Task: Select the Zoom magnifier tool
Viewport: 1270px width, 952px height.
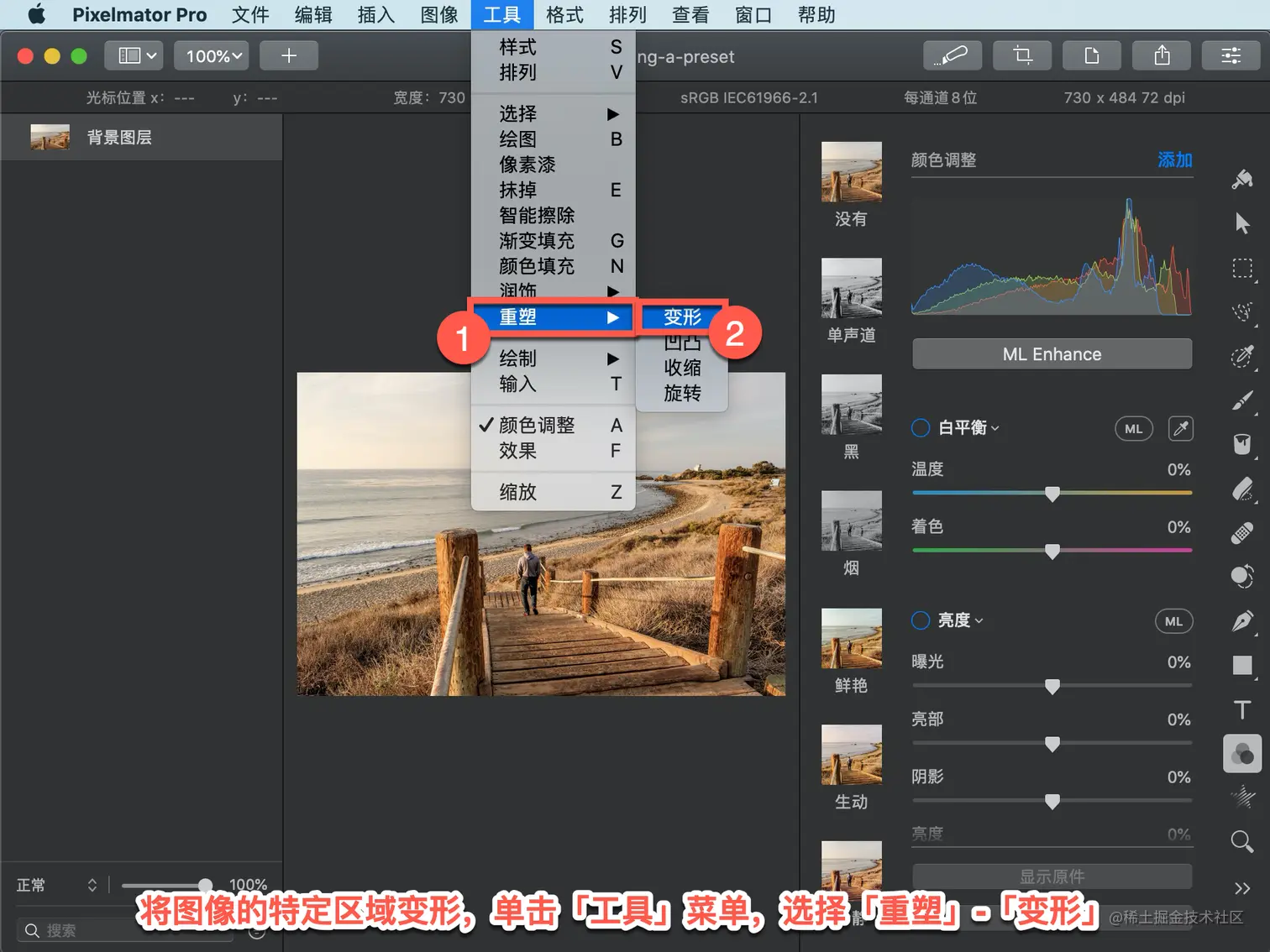Action: coord(1242,841)
